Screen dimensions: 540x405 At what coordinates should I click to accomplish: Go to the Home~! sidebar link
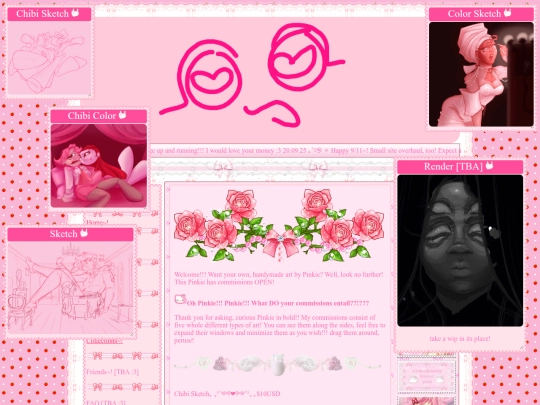(x=97, y=222)
